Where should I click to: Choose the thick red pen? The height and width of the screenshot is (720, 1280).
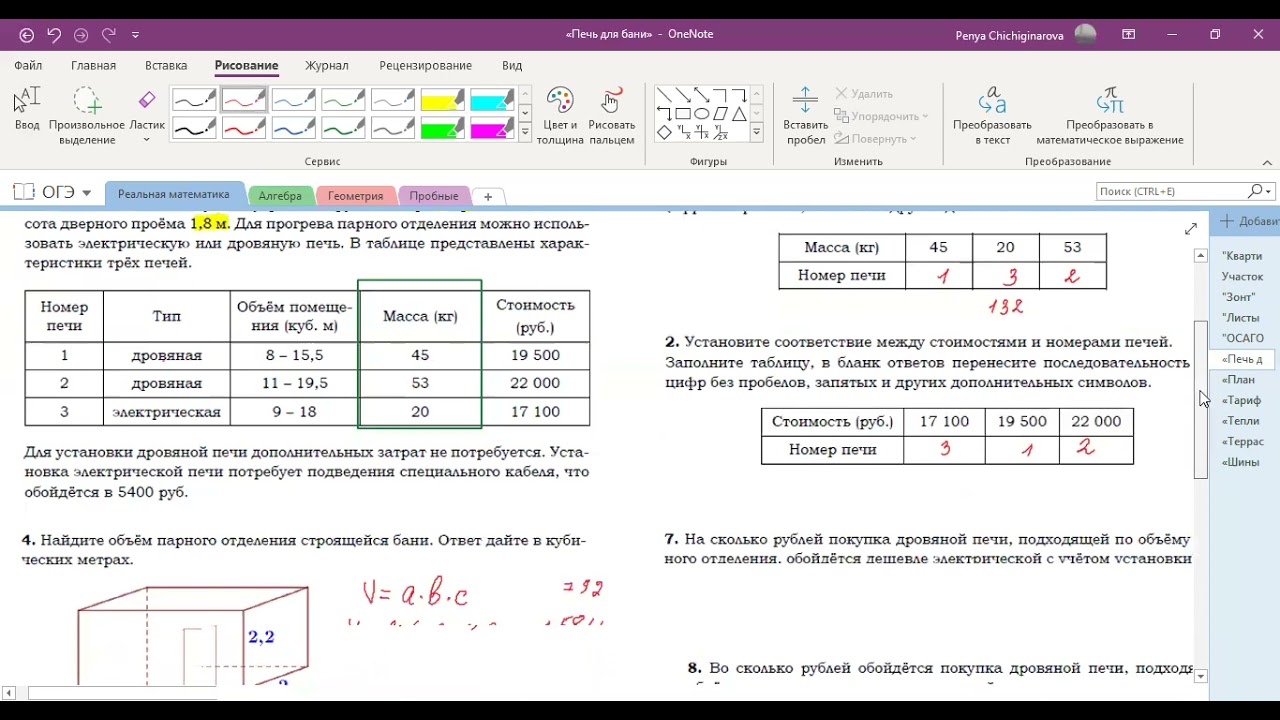244,130
